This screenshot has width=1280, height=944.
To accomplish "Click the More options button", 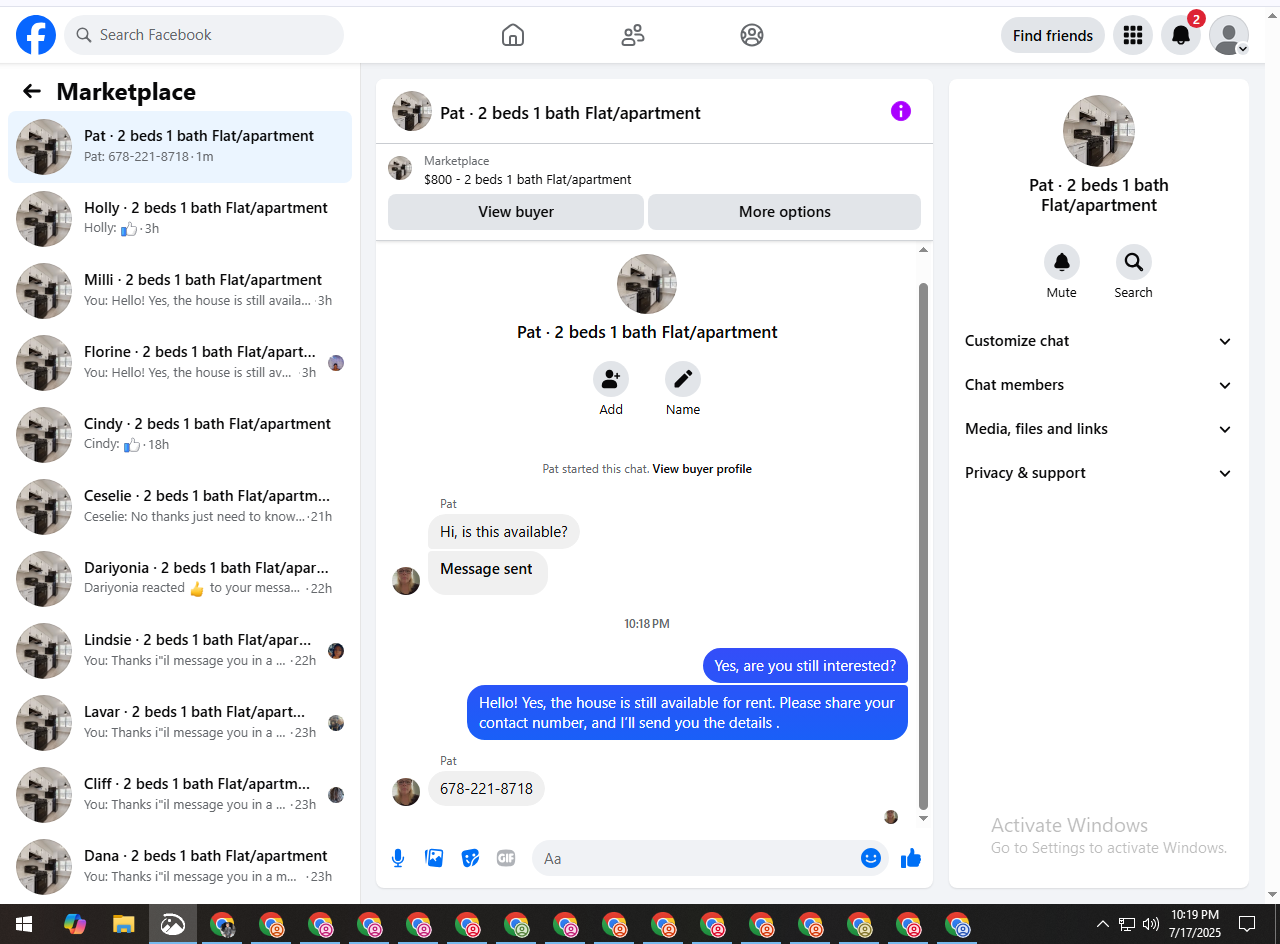I will coord(785,212).
